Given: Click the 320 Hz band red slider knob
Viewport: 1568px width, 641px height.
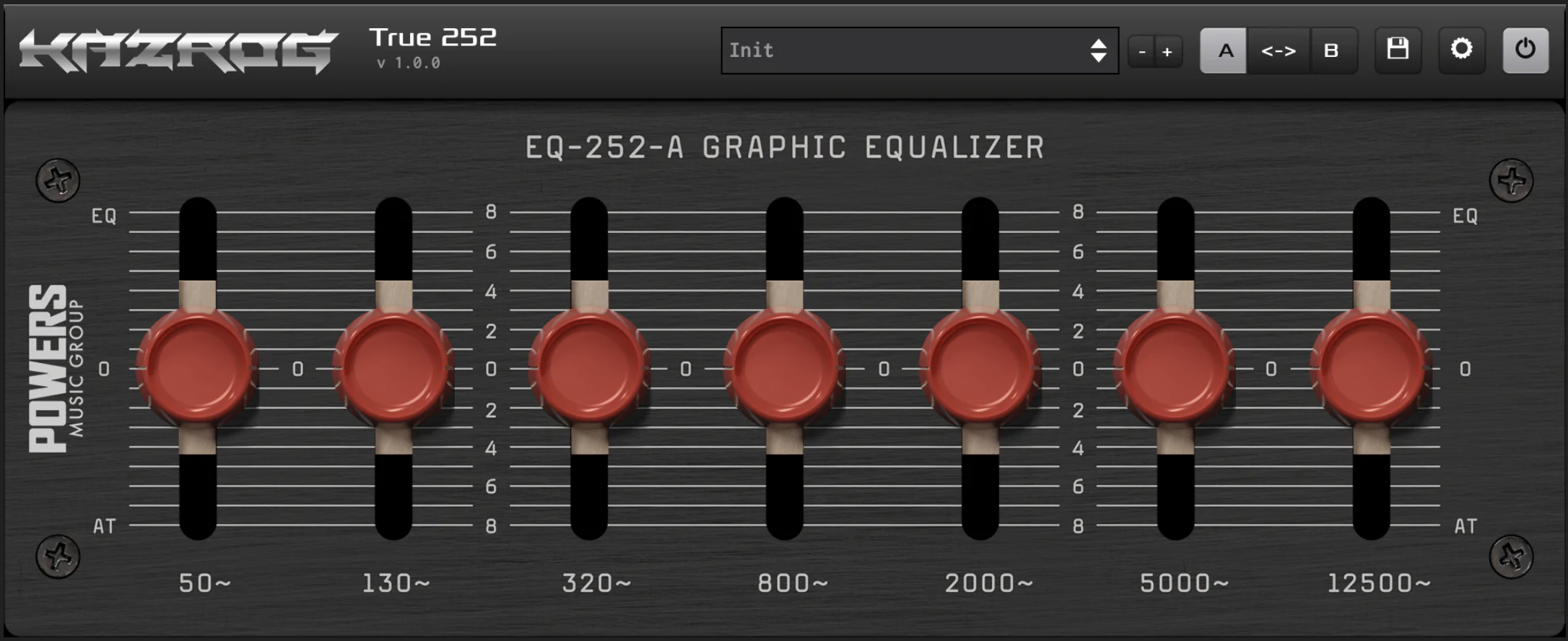Looking at the screenshot, I should pos(589,367).
